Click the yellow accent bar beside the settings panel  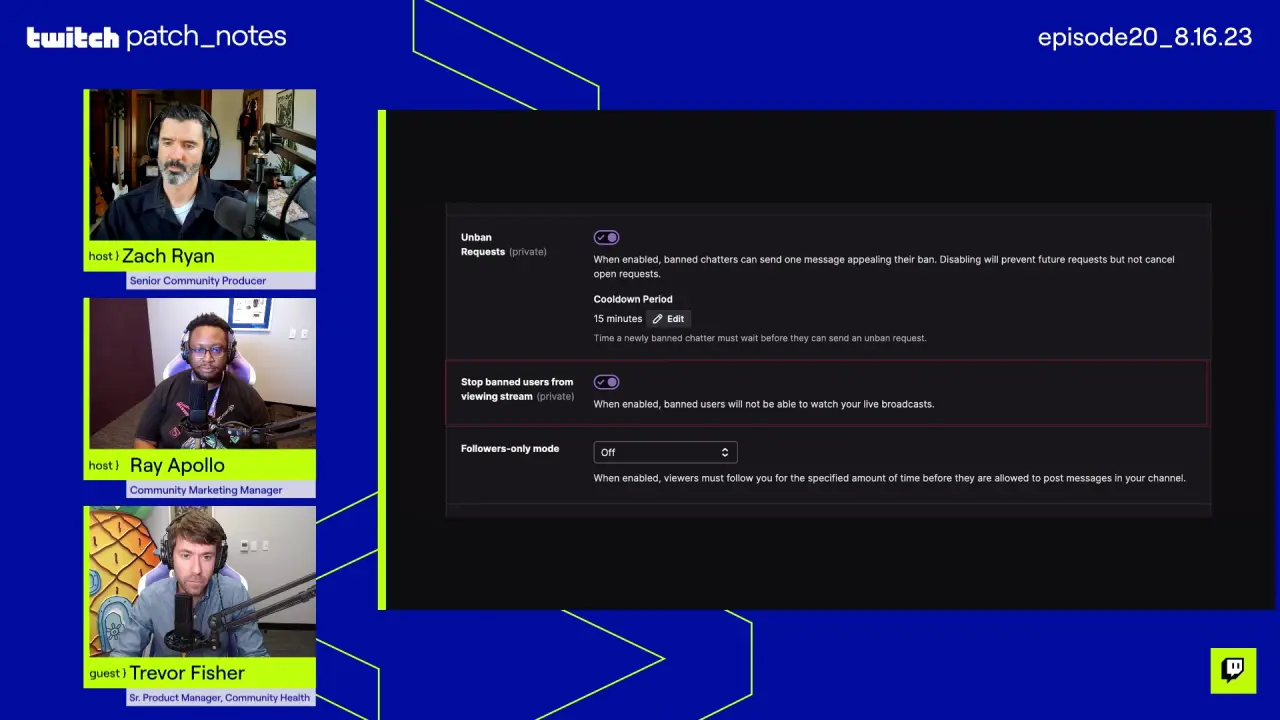pyautogui.click(x=382, y=360)
